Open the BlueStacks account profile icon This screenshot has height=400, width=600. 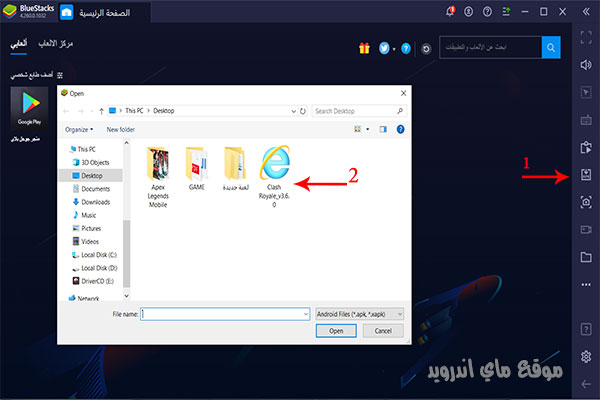pyautogui.click(x=468, y=12)
